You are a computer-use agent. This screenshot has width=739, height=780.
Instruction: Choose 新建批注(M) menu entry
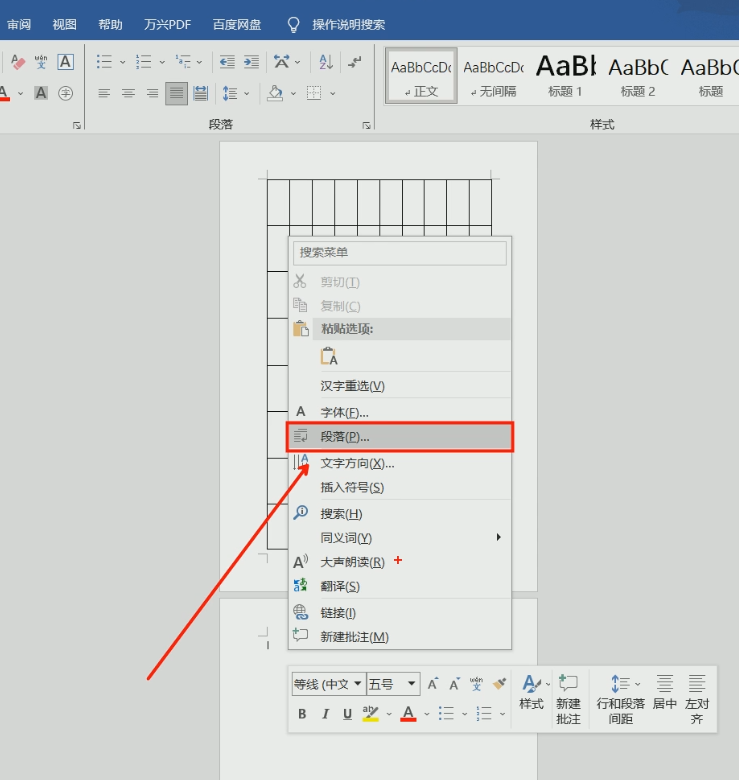point(400,637)
